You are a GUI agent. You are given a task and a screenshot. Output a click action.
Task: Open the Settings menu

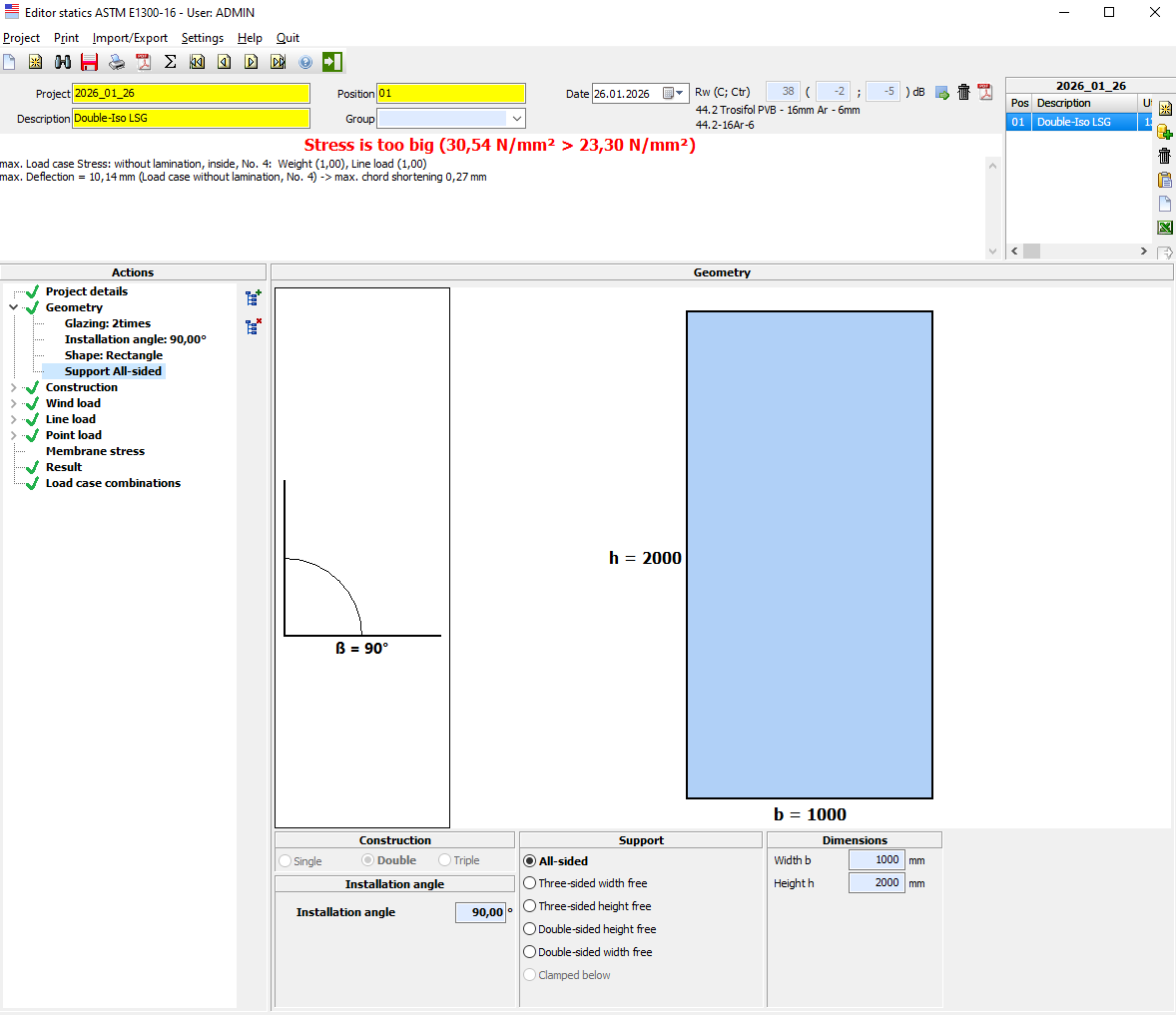coord(203,38)
